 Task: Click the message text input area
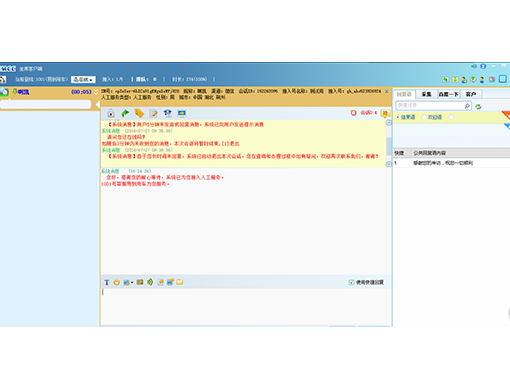(x=246, y=307)
